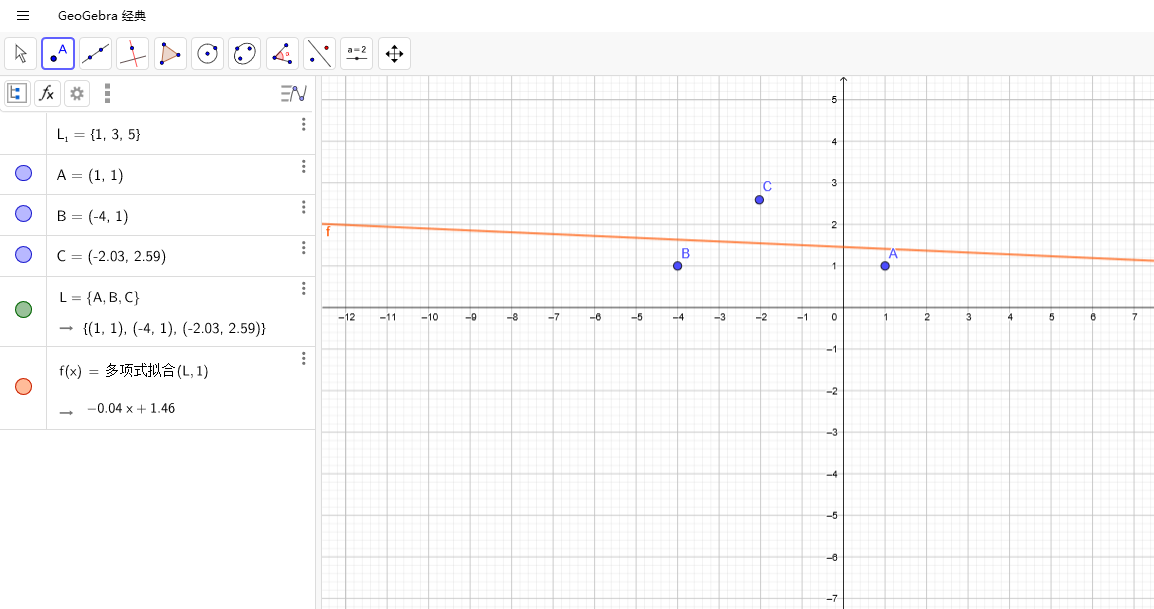Open three-dot menu next to point B
This screenshot has width=1154, height=609.
pyautogui.click(x=303, y=207)
